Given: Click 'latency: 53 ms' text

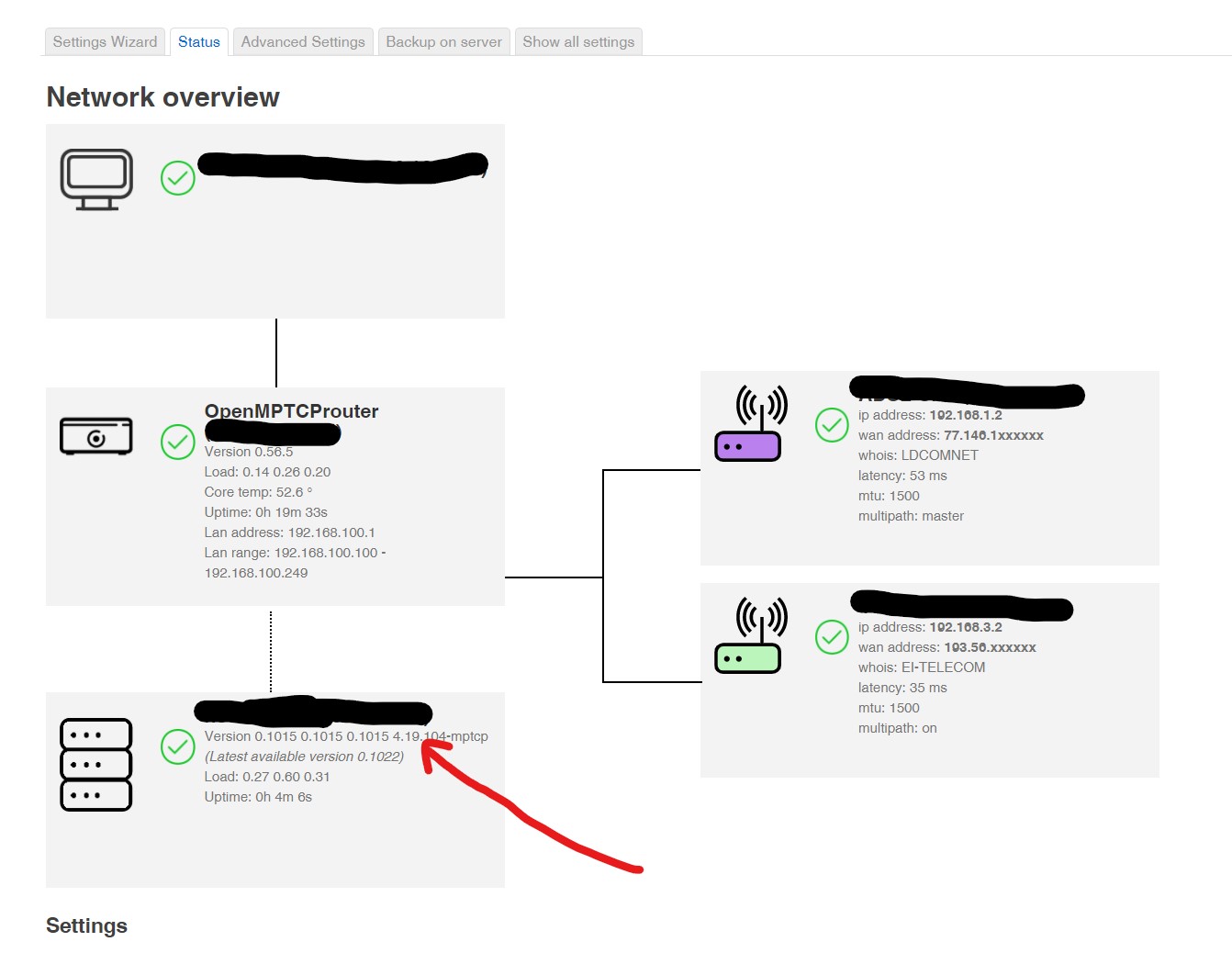Looking at the screenshot, I should tap(902, 476).
